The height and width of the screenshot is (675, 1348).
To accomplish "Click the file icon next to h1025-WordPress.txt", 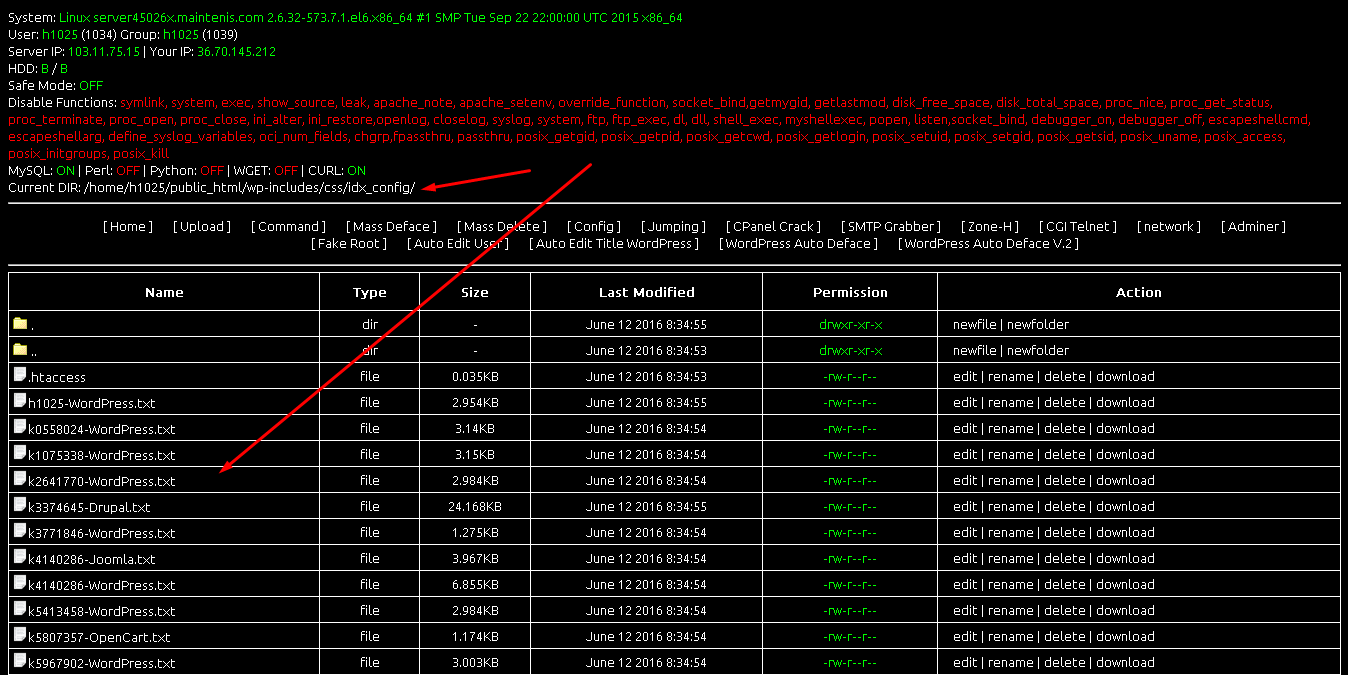I will click(x=20, y=402).
